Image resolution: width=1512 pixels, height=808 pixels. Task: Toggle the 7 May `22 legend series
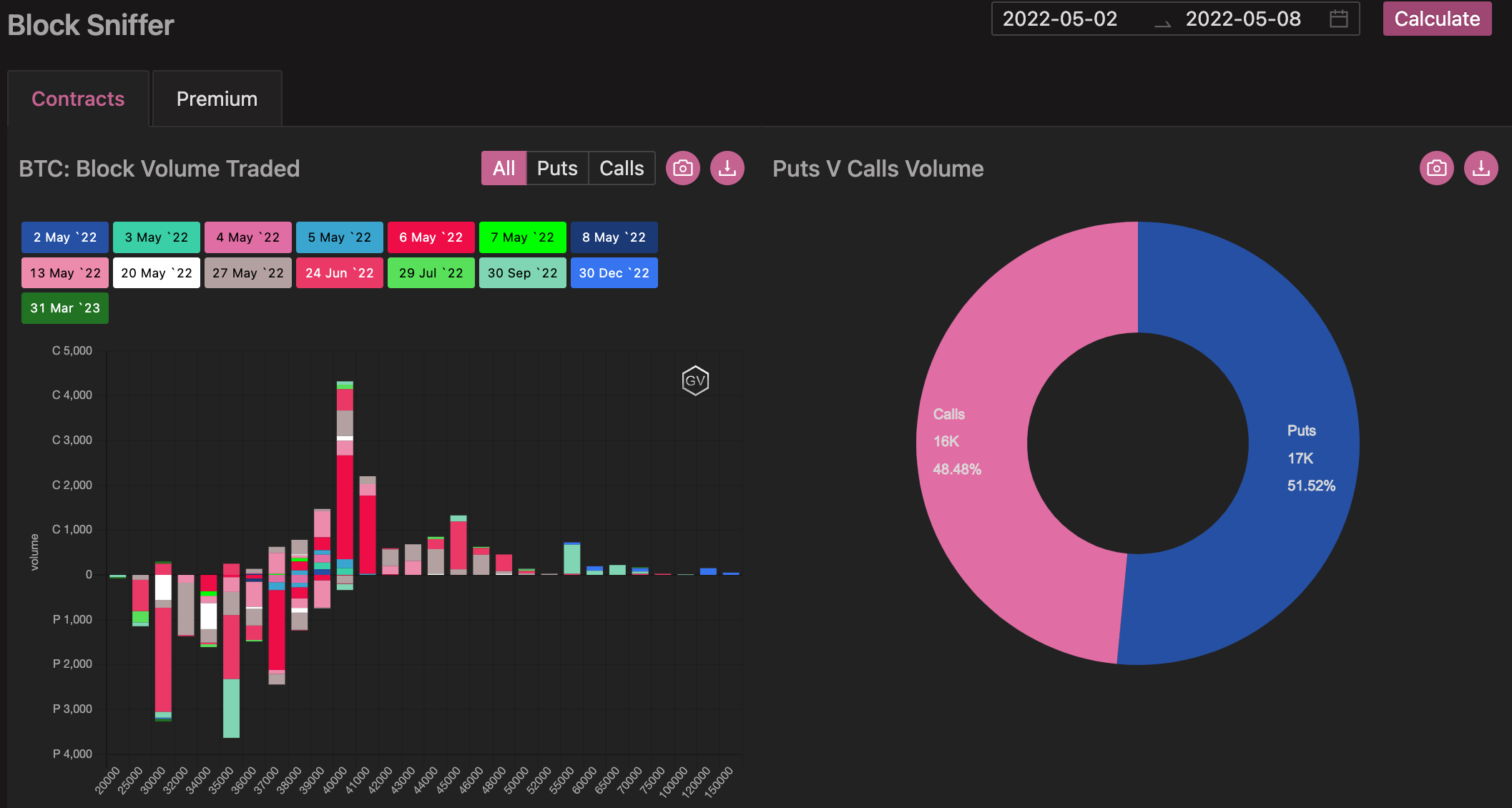click(523, 237)
